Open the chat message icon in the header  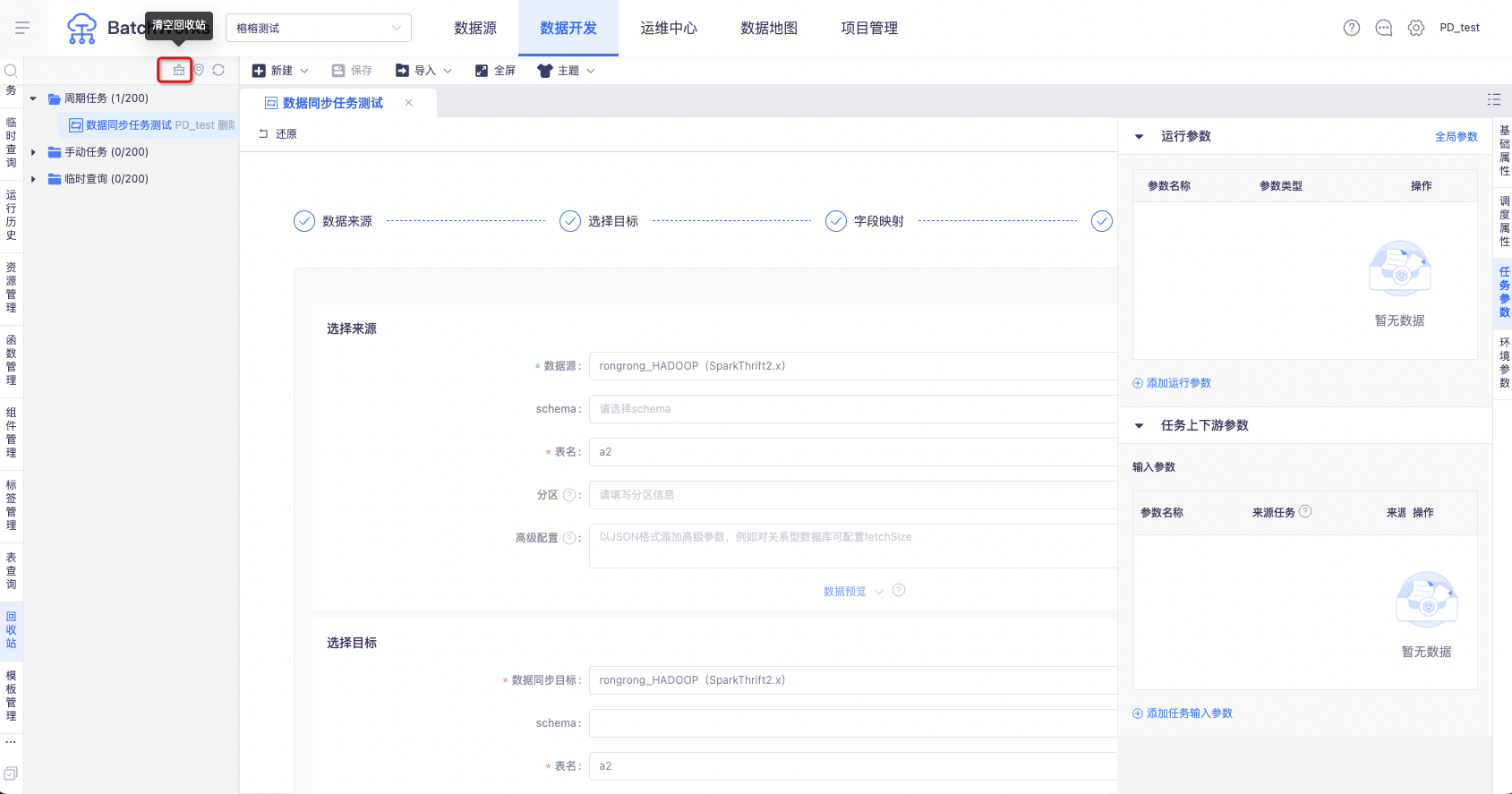point(1384,28)
